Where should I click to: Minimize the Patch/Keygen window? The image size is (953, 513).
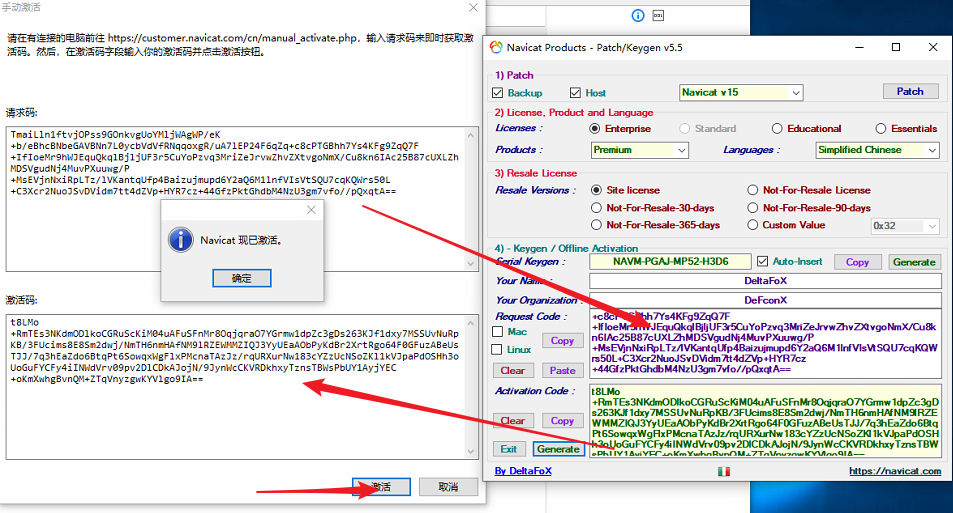pyautogui.click(x=859, y=47)
